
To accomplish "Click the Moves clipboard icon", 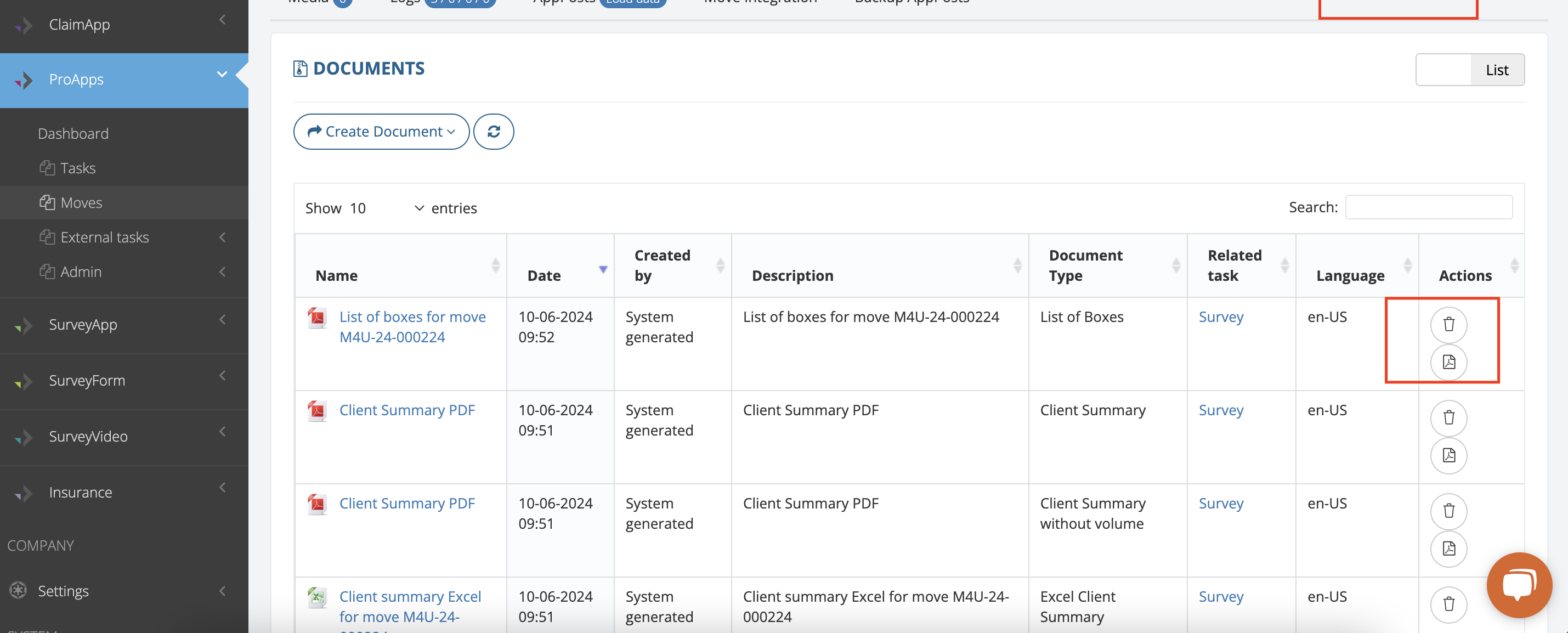I will 47,202.
